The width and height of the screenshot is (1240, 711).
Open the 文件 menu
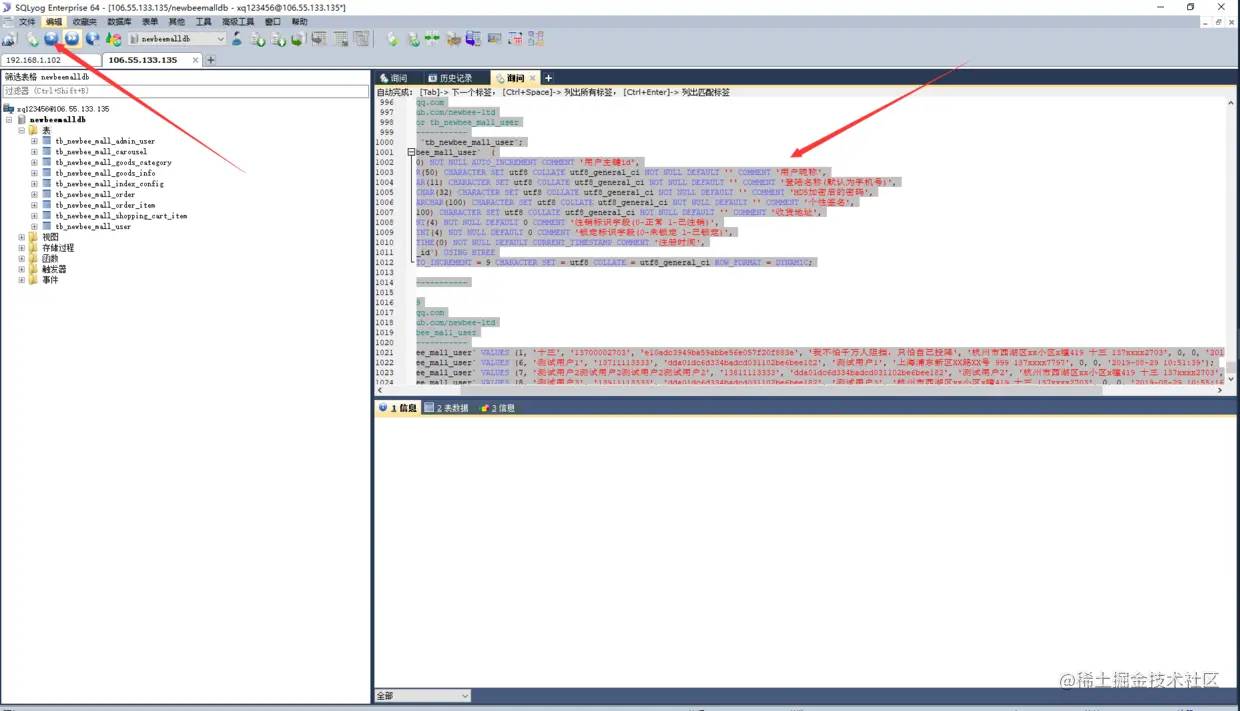pyautogui.click(x=27, y=22)
